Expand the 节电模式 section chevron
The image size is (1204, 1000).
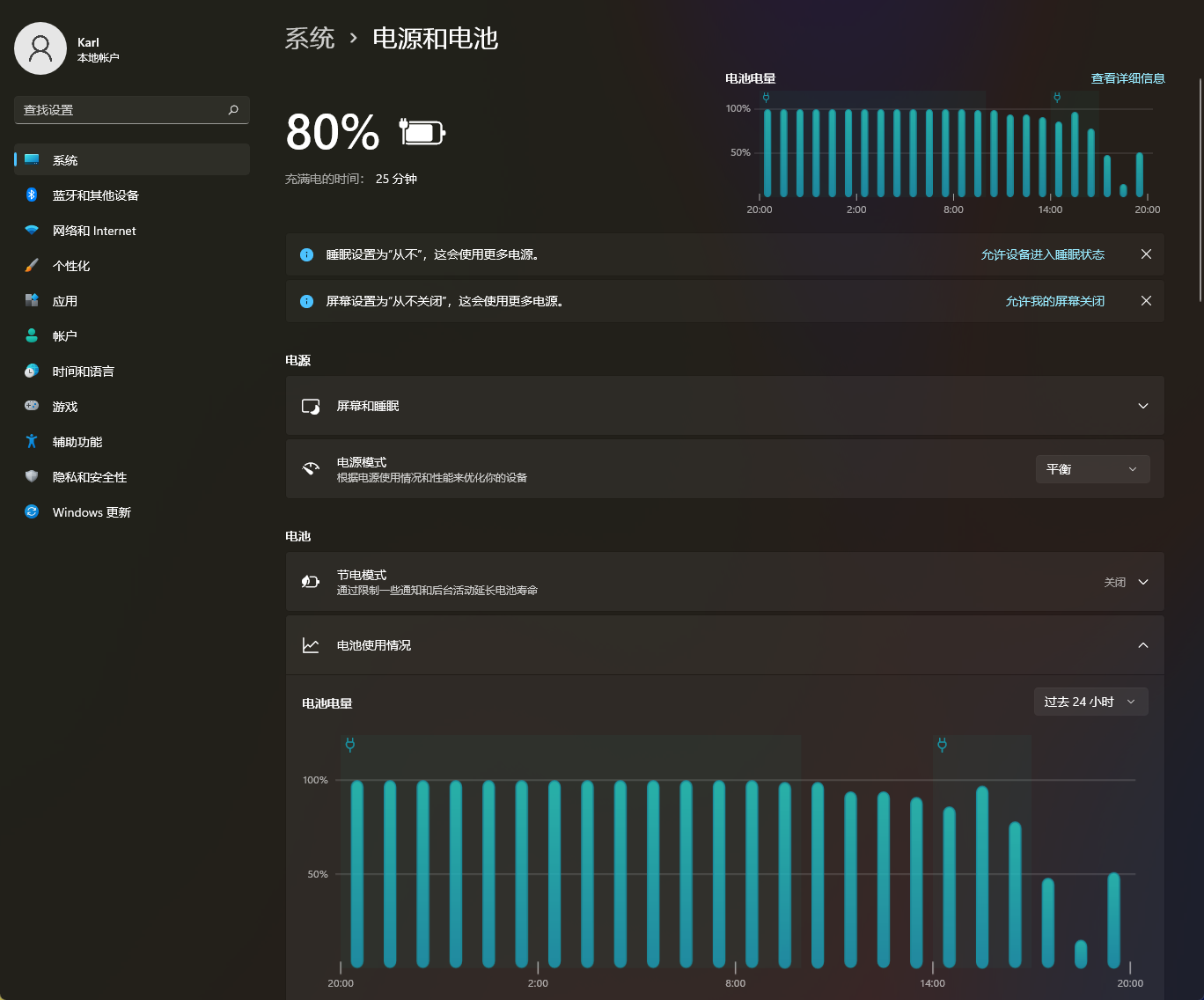[1142, 582]
